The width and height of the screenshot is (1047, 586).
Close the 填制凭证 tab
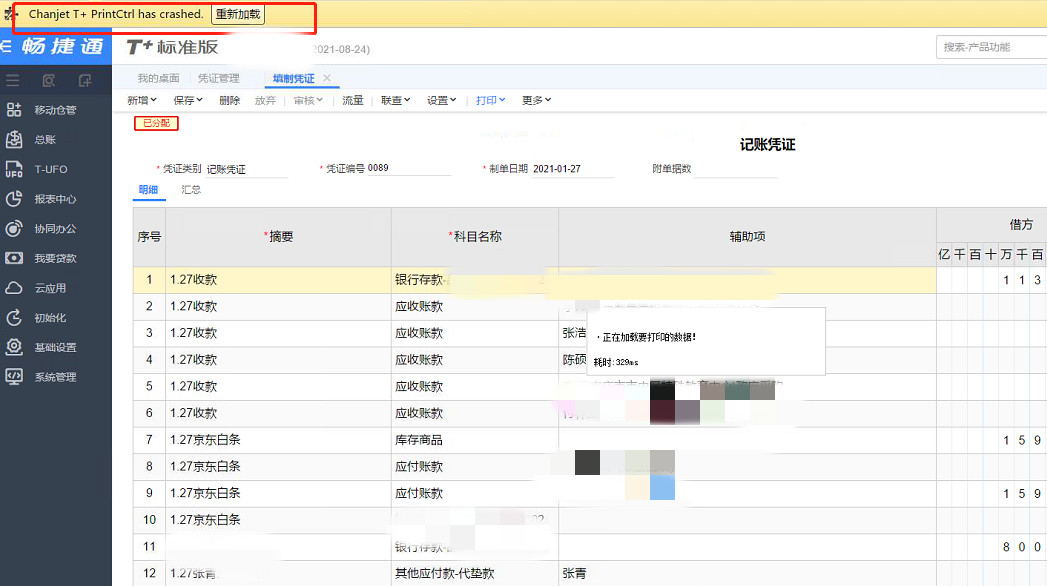(327, 78)
